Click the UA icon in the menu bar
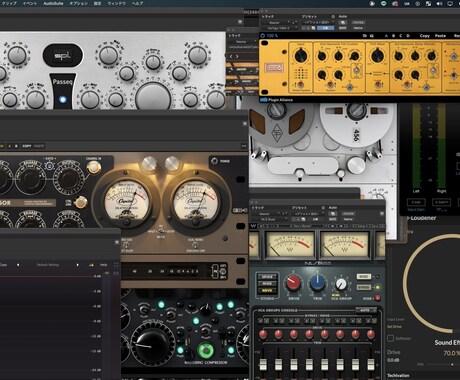 407,4
